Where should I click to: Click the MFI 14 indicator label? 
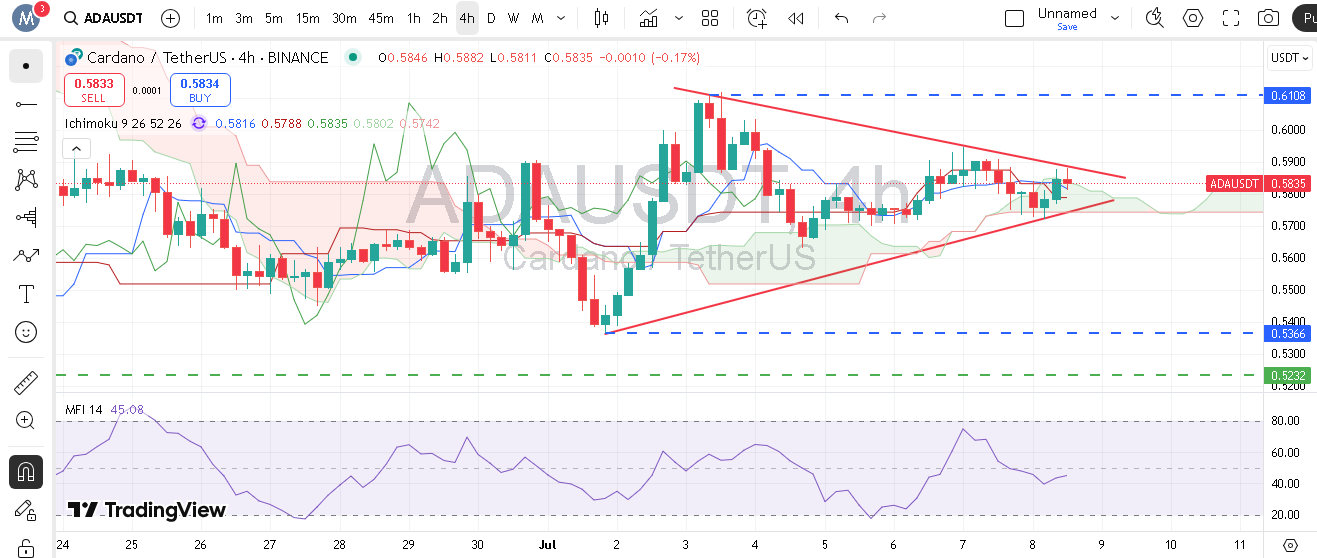point(84,409)
